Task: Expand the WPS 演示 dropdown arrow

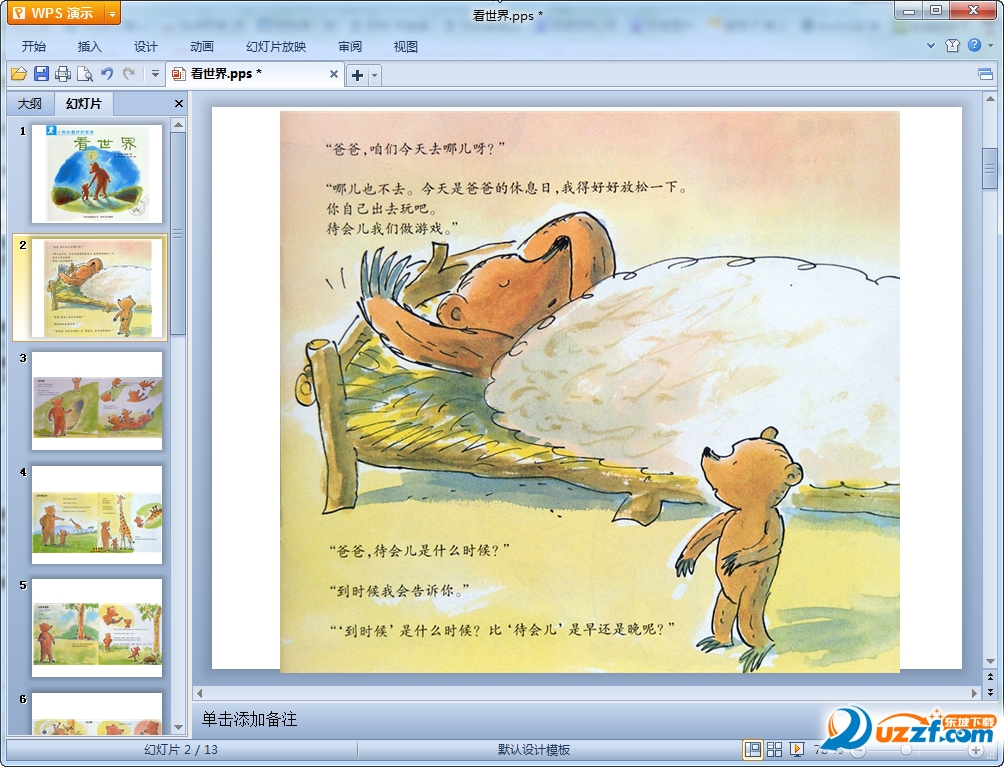Action: coord(112,13)
